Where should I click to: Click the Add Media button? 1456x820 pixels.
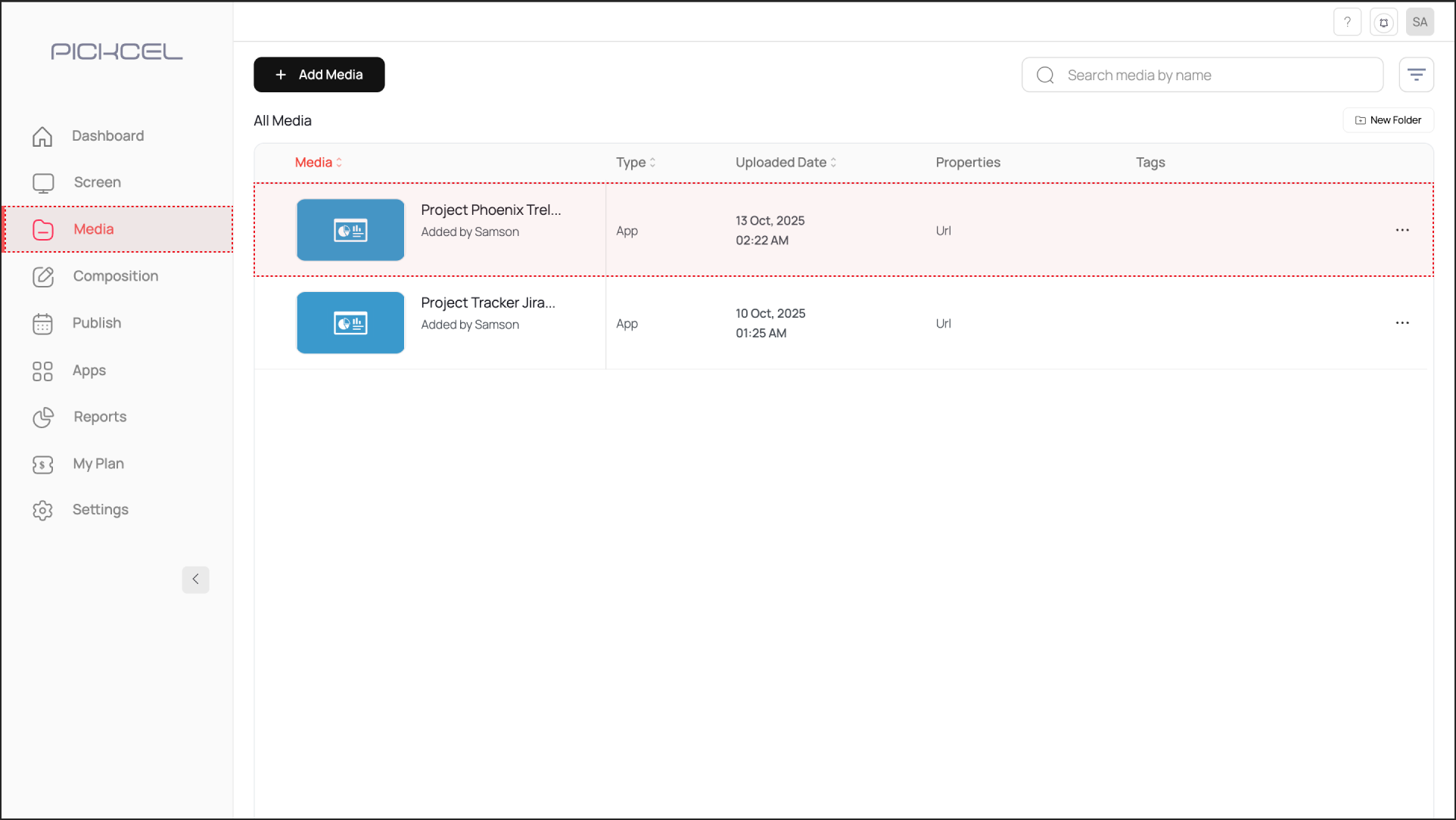pyautogui.click(x=319, y=75)
